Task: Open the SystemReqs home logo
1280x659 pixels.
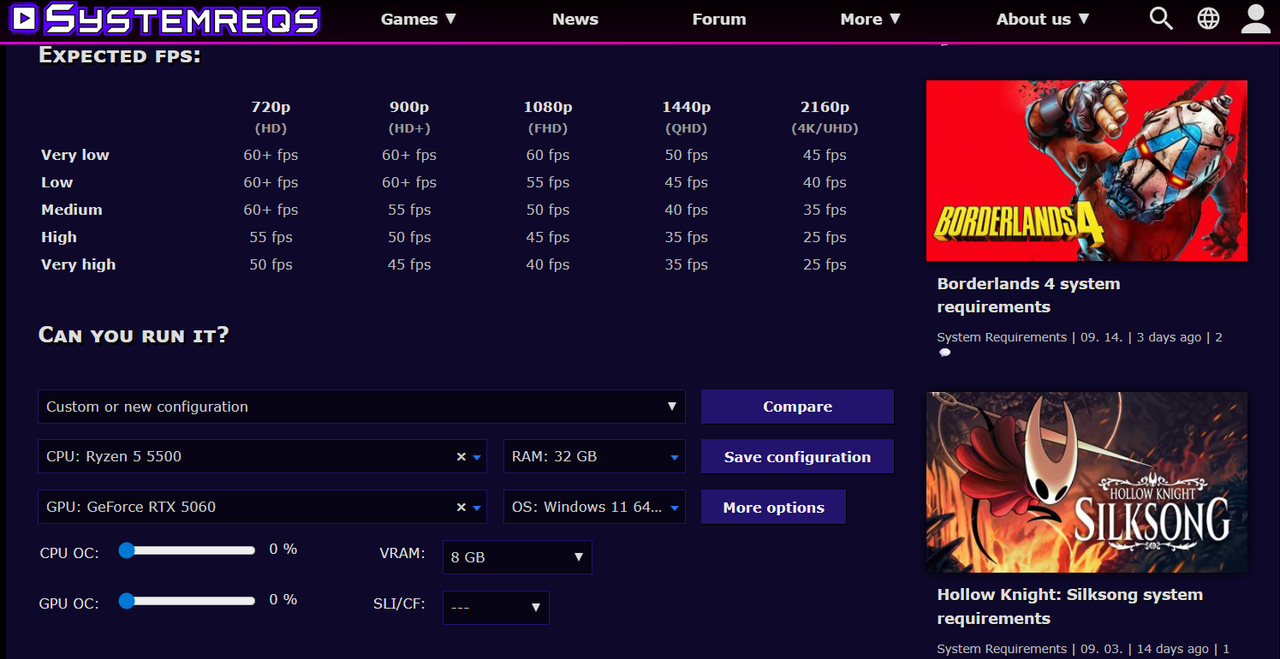Action: (x=165, y=19)
